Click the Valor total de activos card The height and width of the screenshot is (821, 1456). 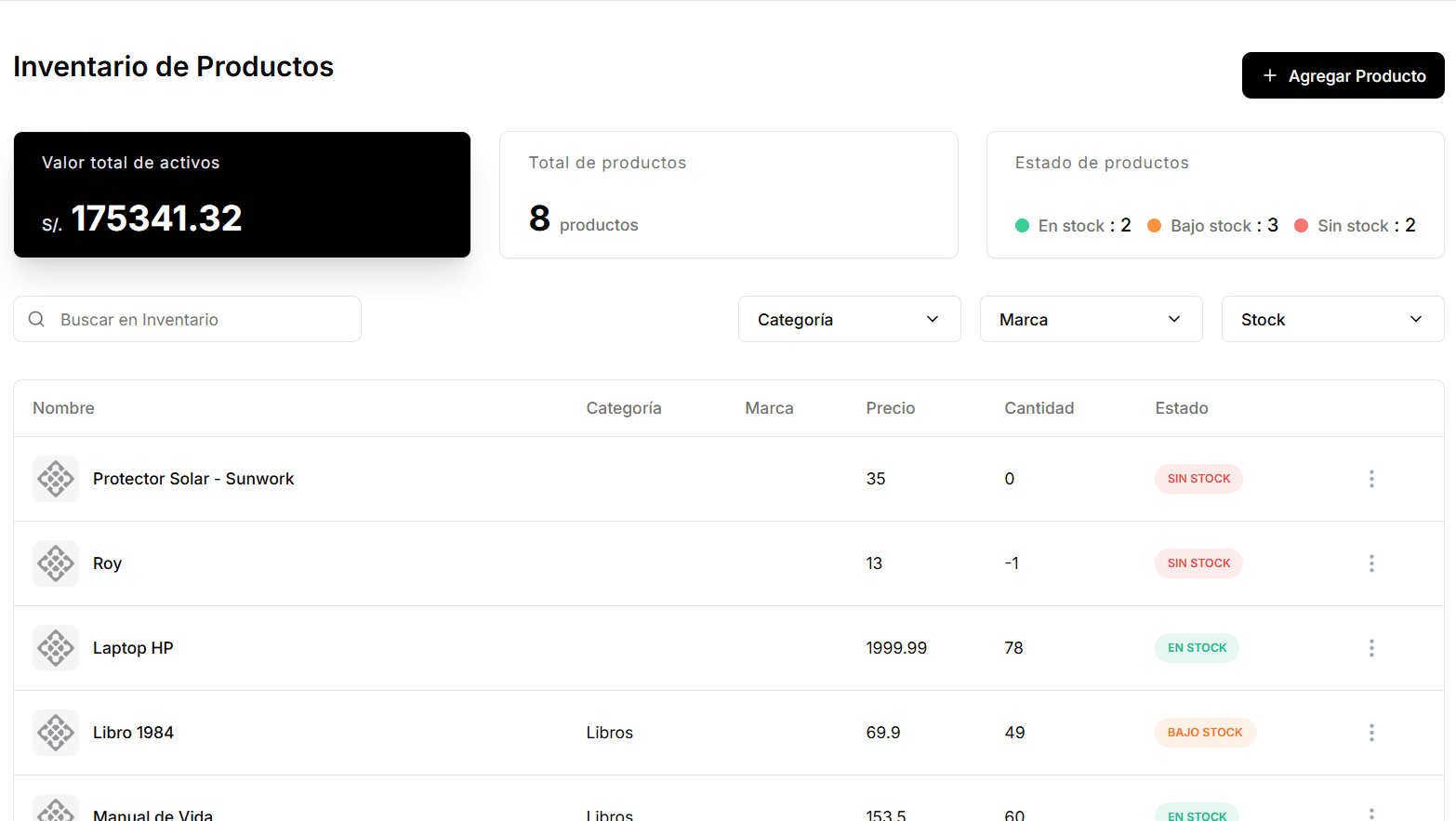242,194
